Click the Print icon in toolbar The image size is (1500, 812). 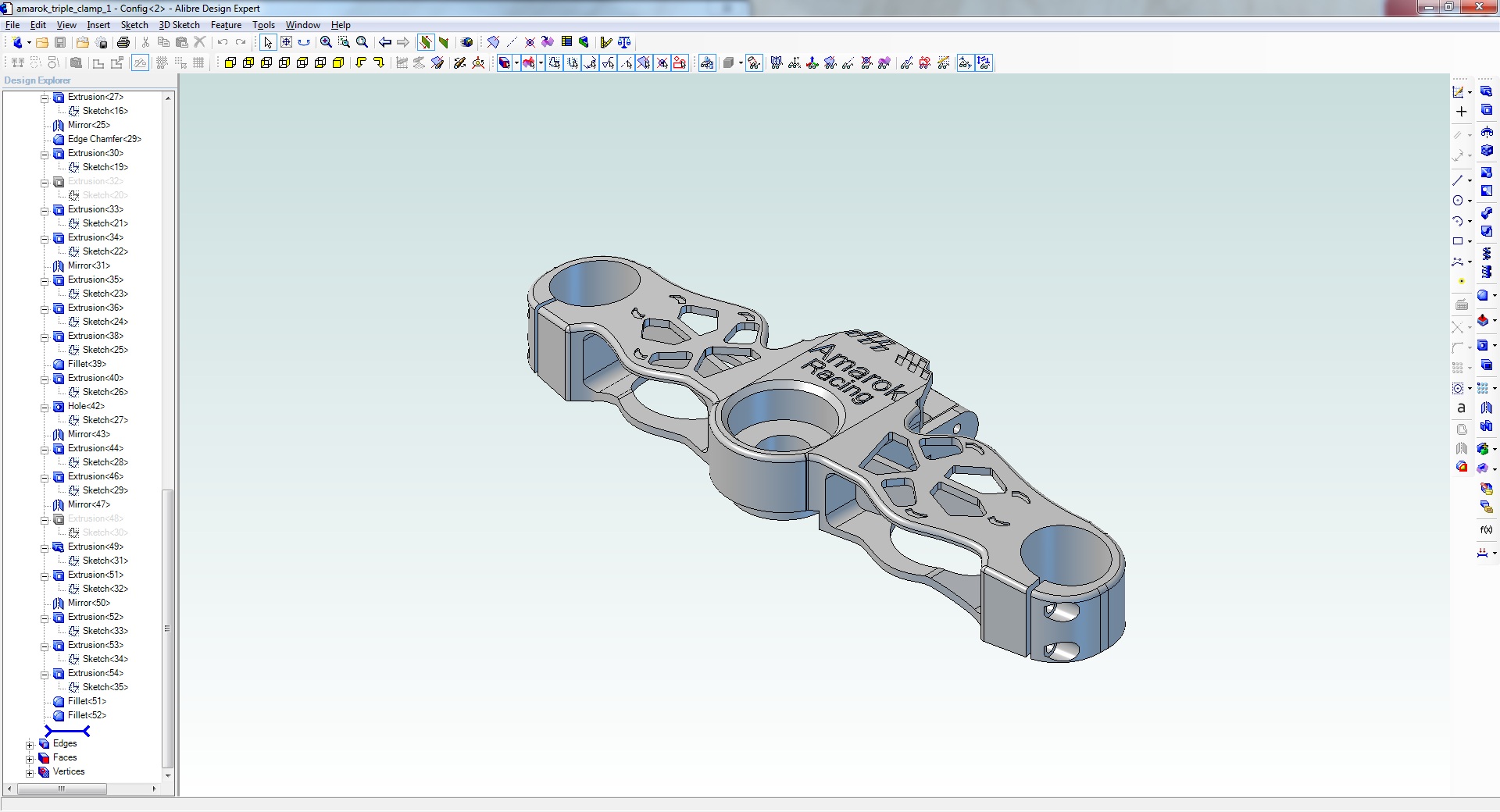[x=123, y=42]
